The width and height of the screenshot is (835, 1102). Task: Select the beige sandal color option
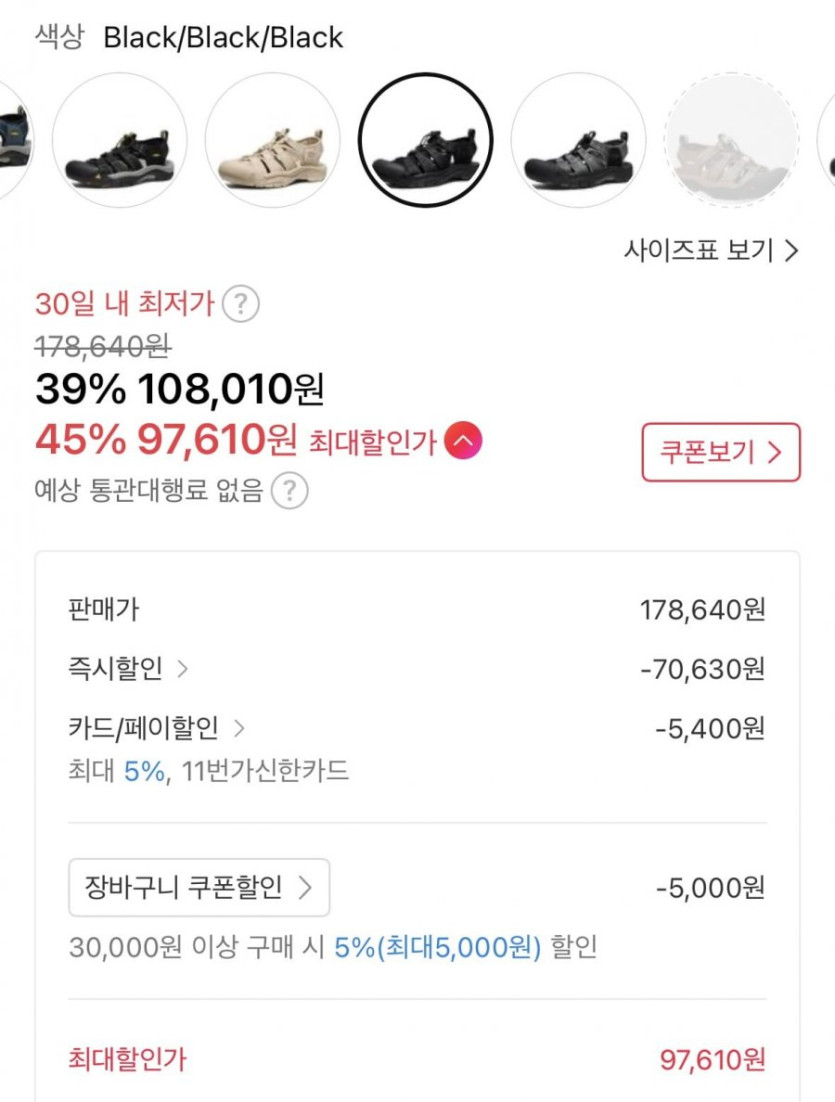(x=272, y=140)
